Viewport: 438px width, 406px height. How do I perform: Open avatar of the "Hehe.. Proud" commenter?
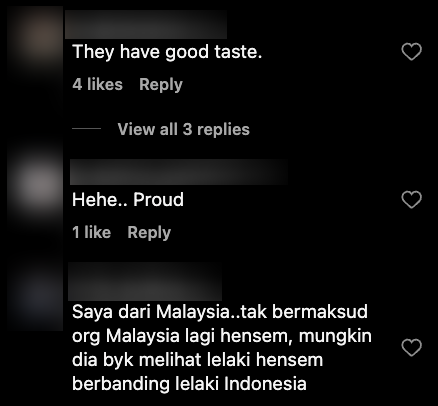coord(35,185)
